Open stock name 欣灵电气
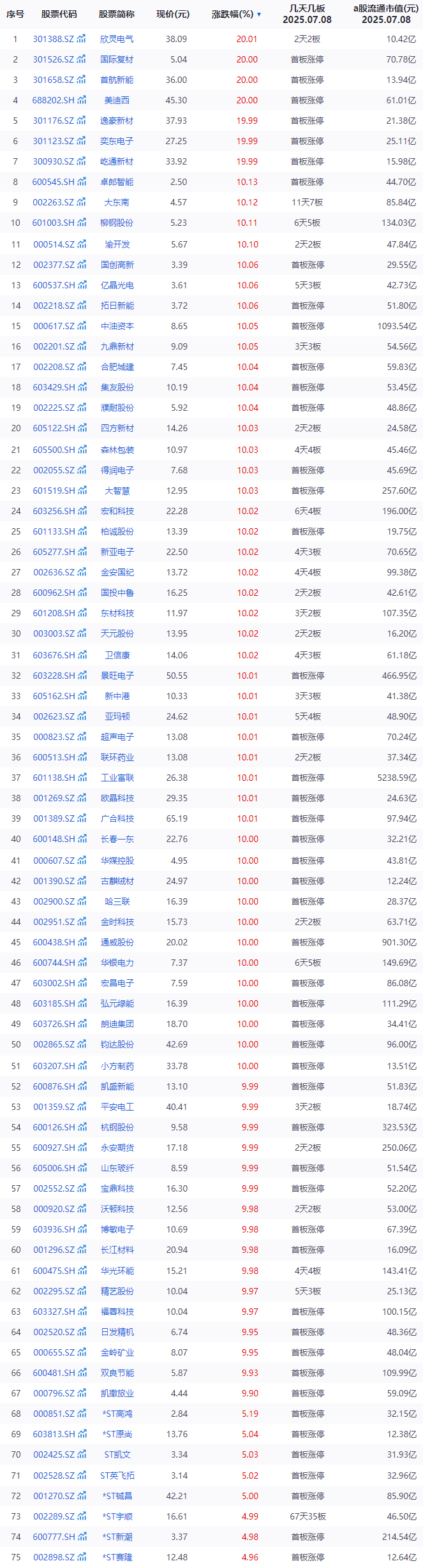Viewport: 423px width, 1568px height. coord(117,39)
